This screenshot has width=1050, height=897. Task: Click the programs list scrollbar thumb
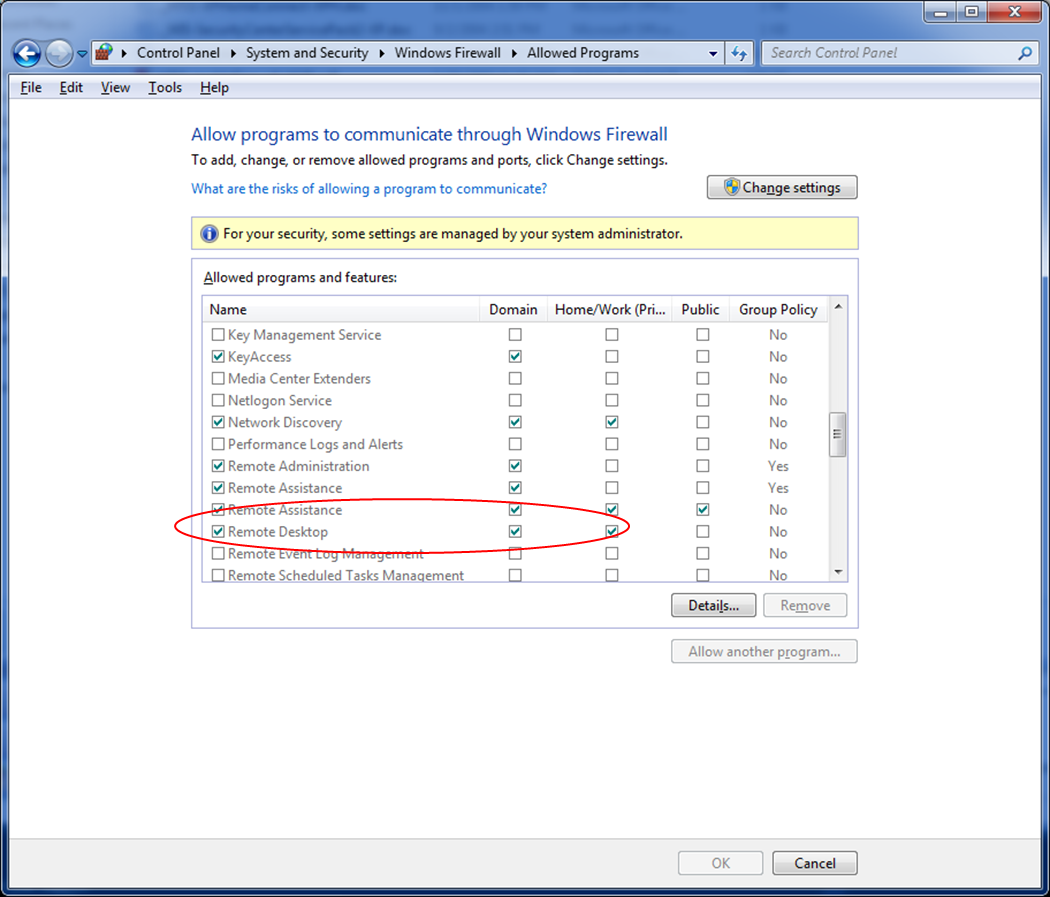pos(838,434)
